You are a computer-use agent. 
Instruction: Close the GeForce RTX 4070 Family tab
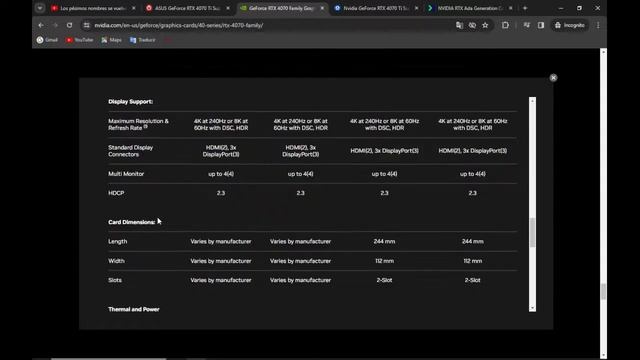[x=322, y=8]
